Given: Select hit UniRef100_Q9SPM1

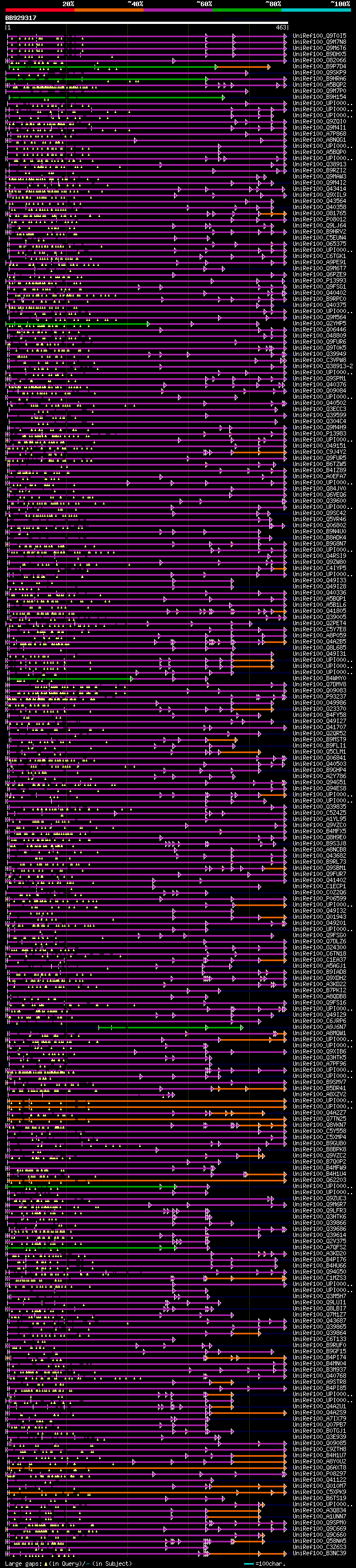Looking at the screenshot, I should coord(319,379).
